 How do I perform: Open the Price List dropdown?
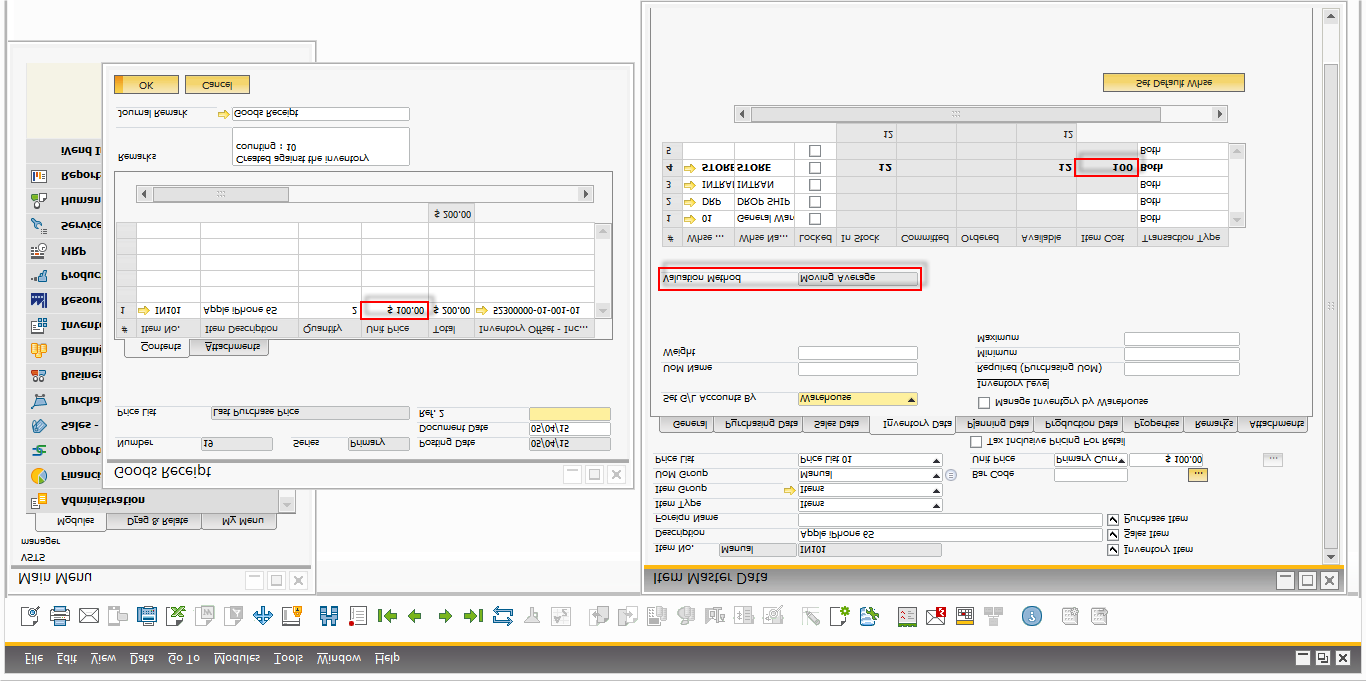tap(936, 459)
